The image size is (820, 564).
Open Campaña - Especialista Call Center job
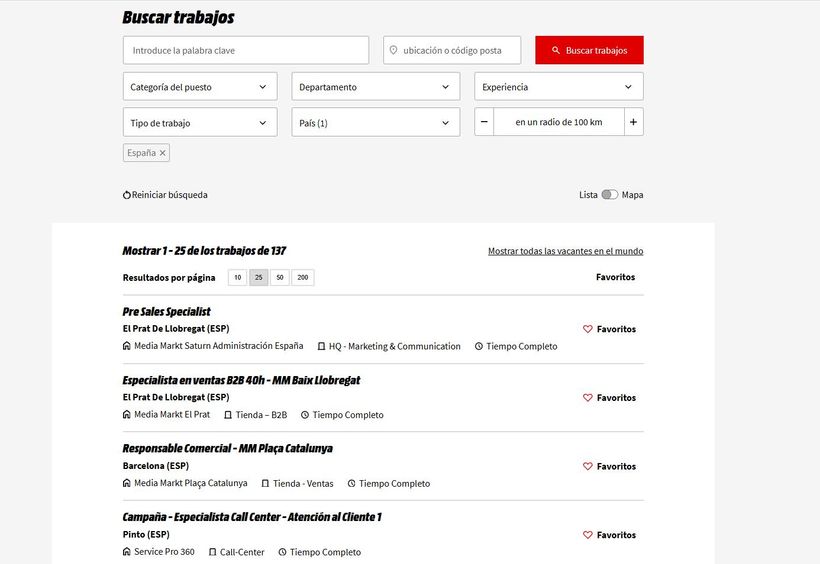[x=252, y=517]
